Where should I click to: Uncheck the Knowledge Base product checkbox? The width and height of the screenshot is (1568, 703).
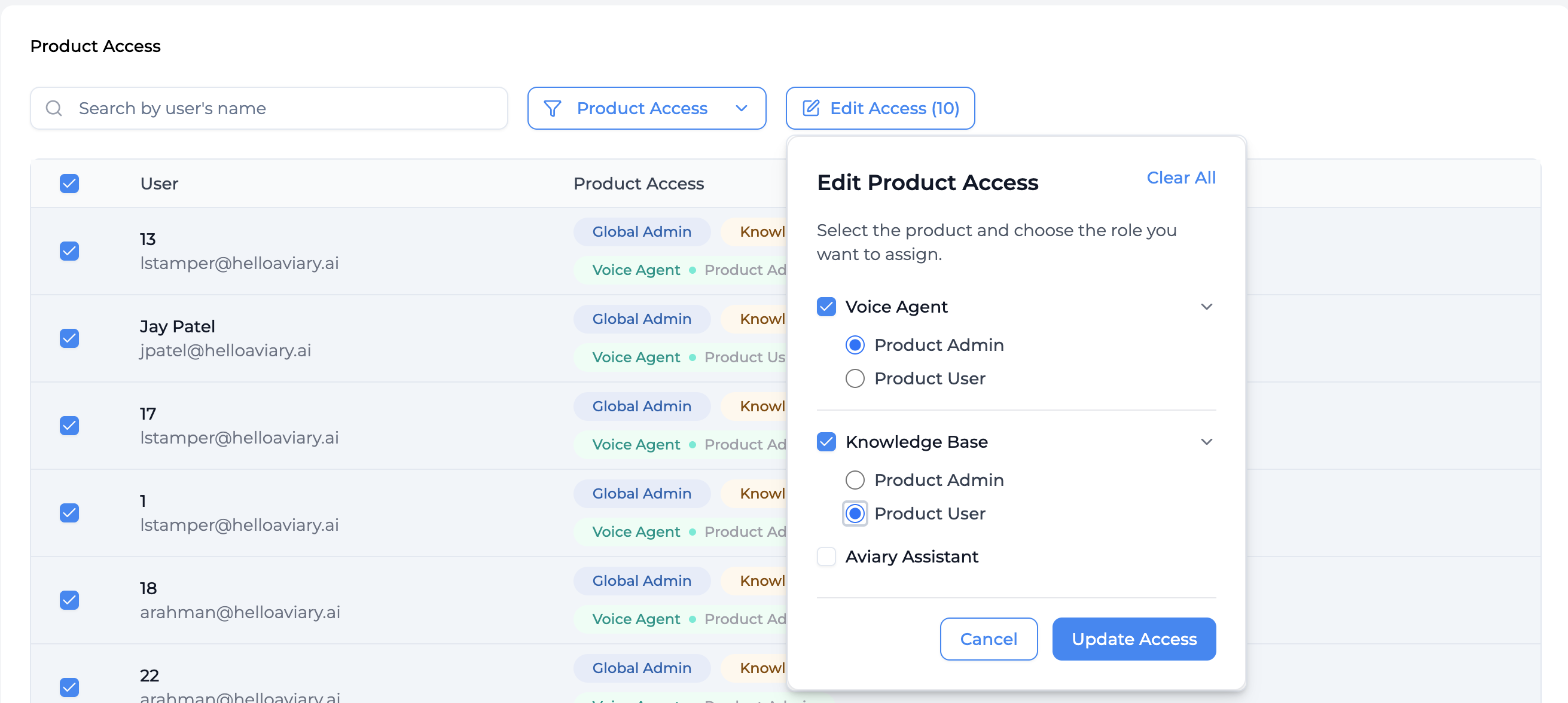click(826, 442)
